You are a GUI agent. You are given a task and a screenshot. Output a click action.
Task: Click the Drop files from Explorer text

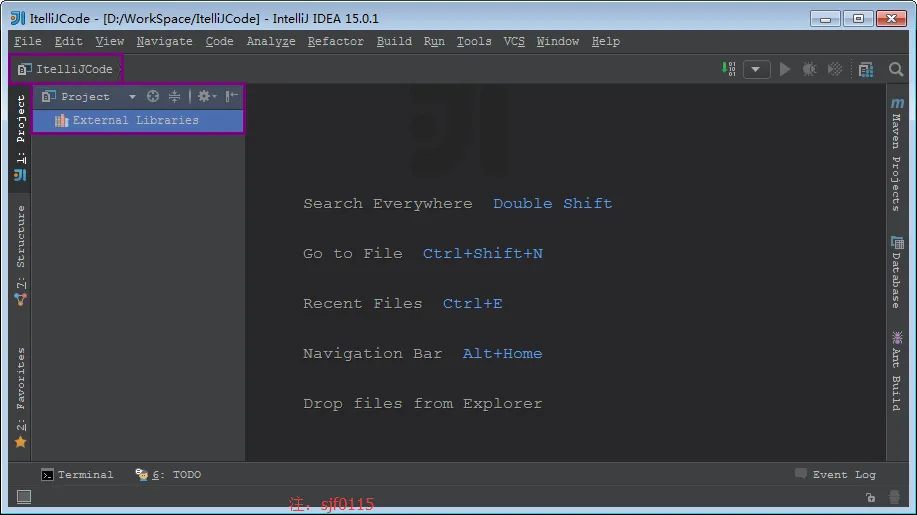pyautogui.click(x=423, y=404)
